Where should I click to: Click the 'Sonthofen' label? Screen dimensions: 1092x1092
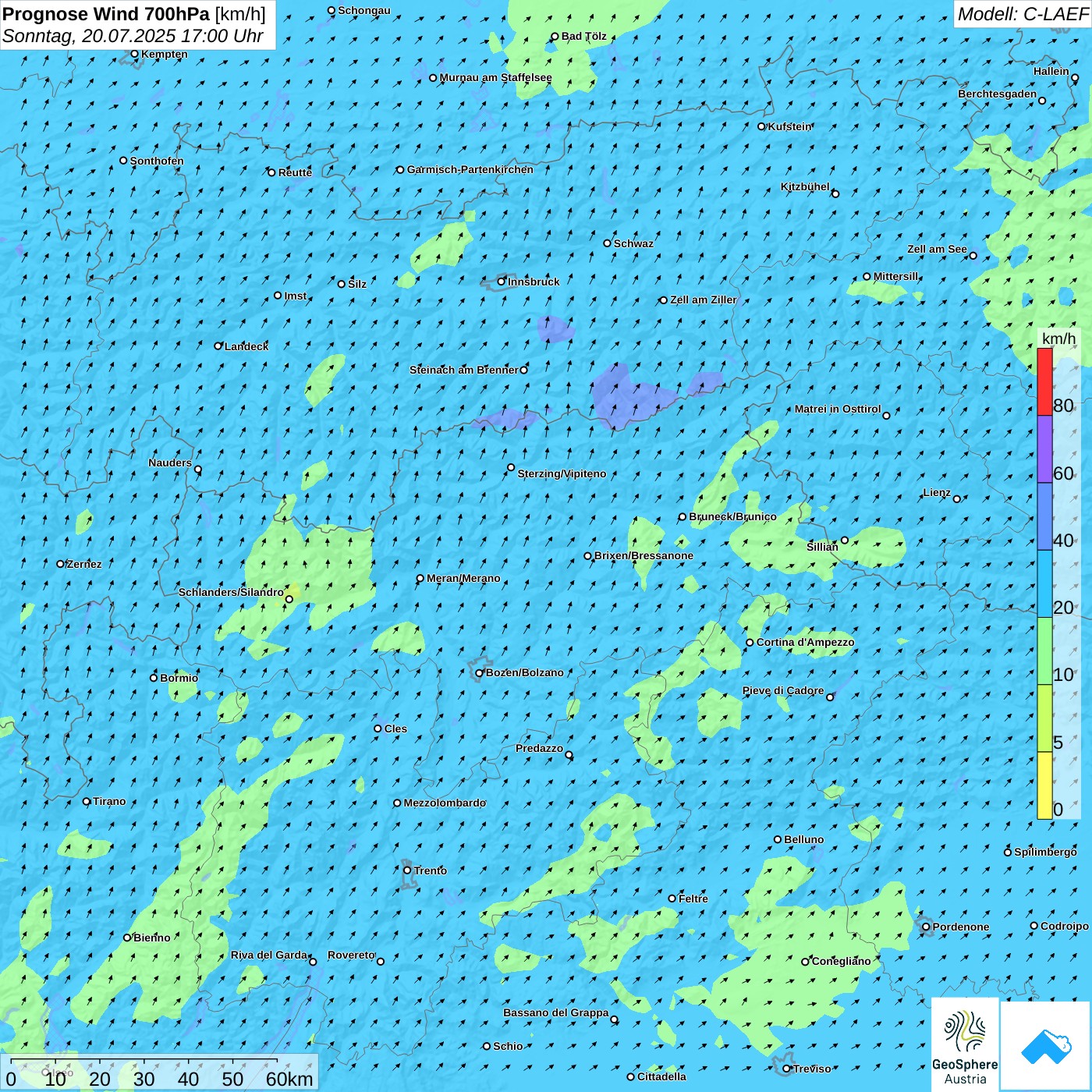pyautogui.click(x=157, y=161)
